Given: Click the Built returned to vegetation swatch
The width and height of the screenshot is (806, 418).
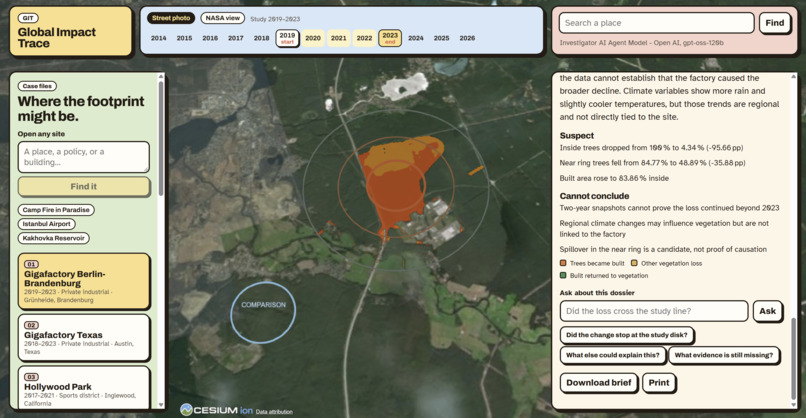Looking at the screenshot, I should pyautogui.click(x=563, y=276).
